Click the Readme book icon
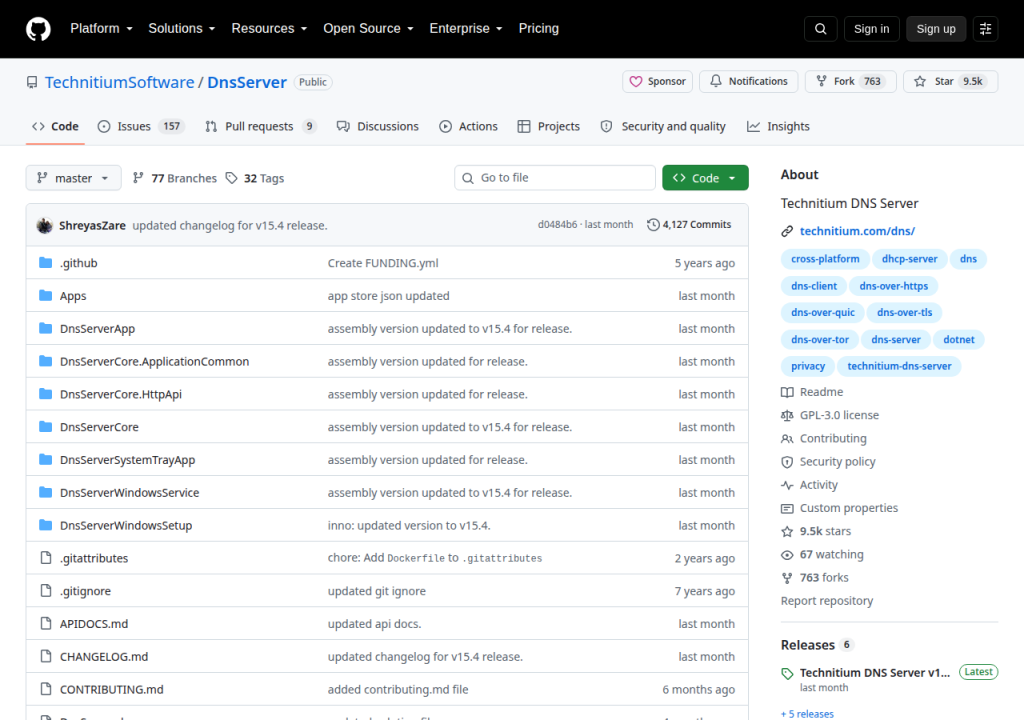1024x720 pixels. (x=787, y=392)
